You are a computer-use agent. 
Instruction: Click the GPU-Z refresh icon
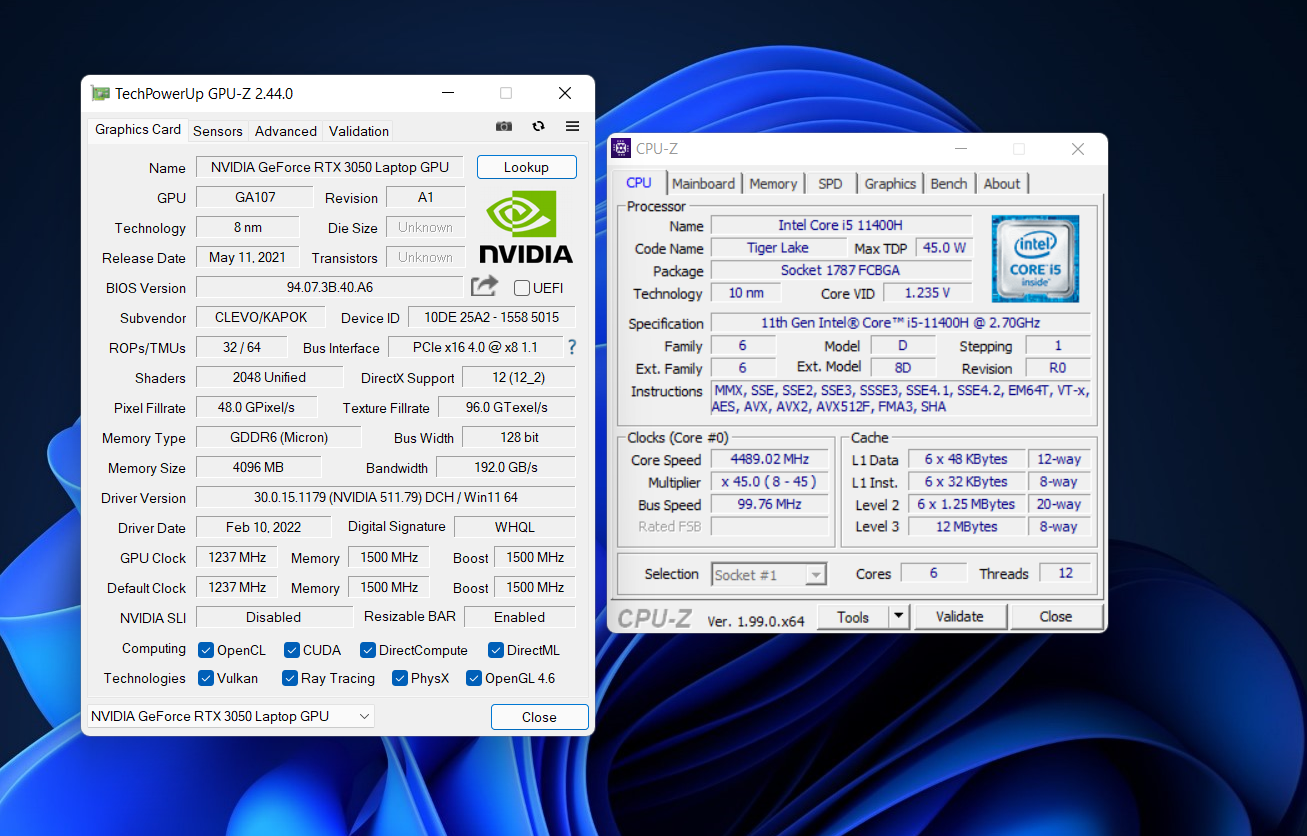(x=538, y=126)
